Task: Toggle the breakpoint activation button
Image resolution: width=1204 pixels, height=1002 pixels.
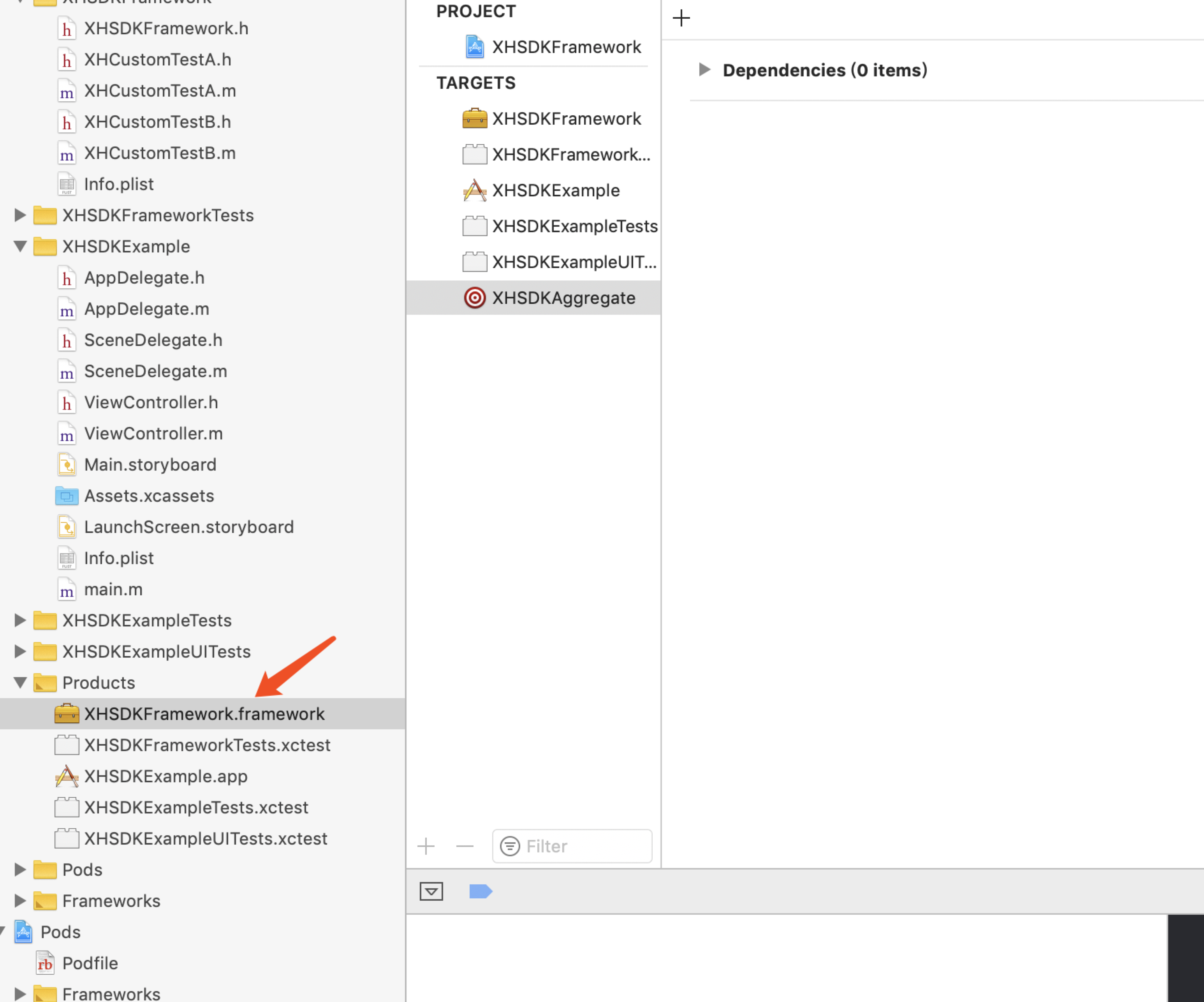Action: point(481,891)
